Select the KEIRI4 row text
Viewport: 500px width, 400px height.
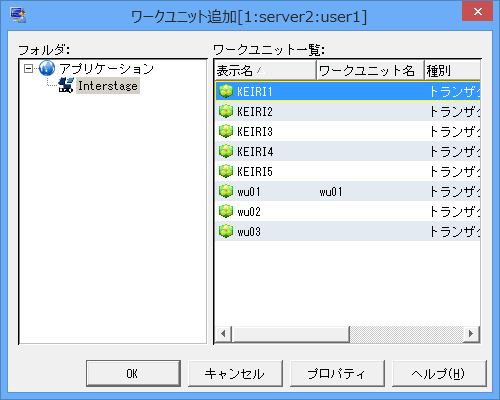[255, 152]
